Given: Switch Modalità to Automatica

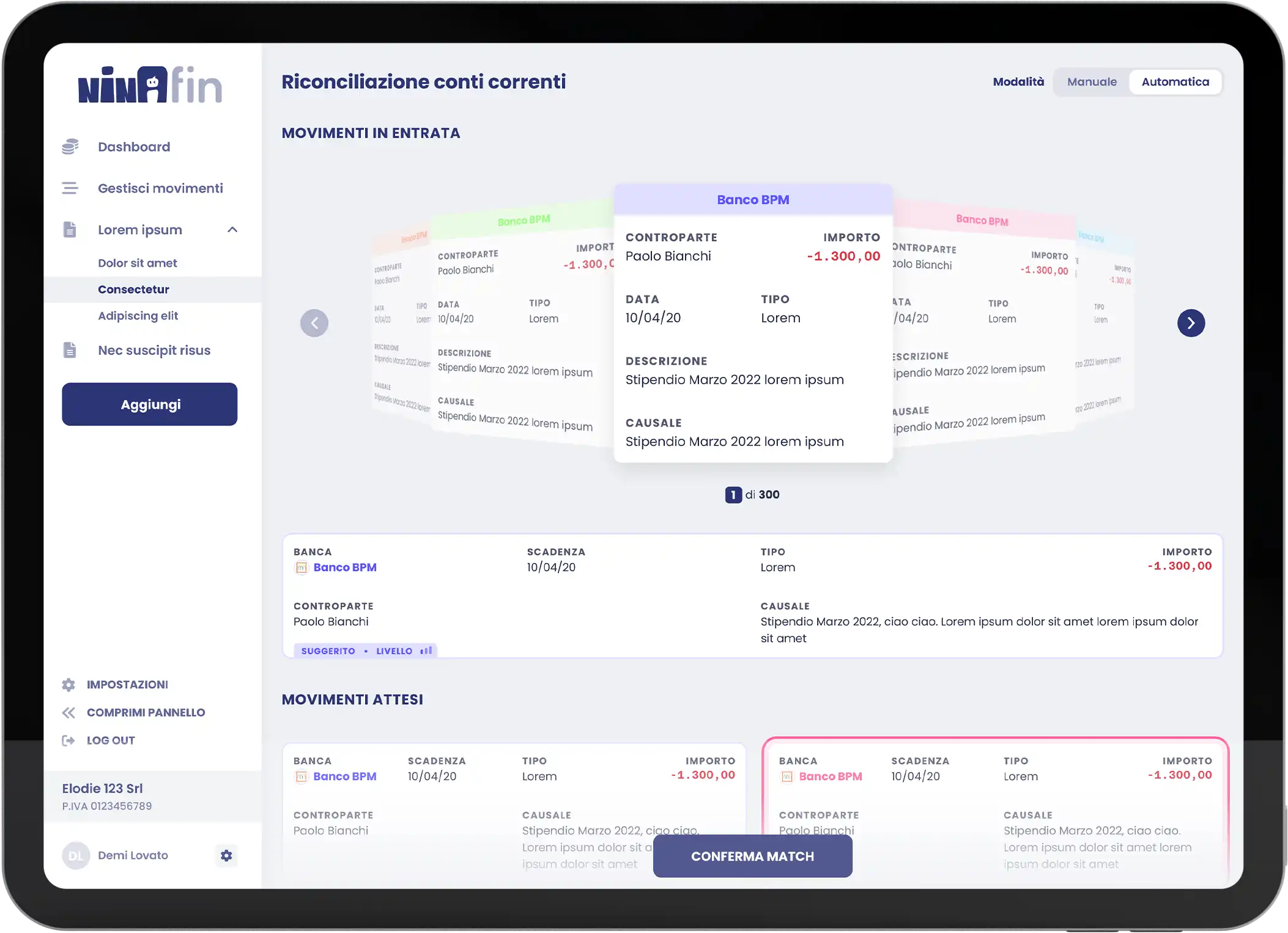Looking at the screenshot, I should [x=1175, y=82].
